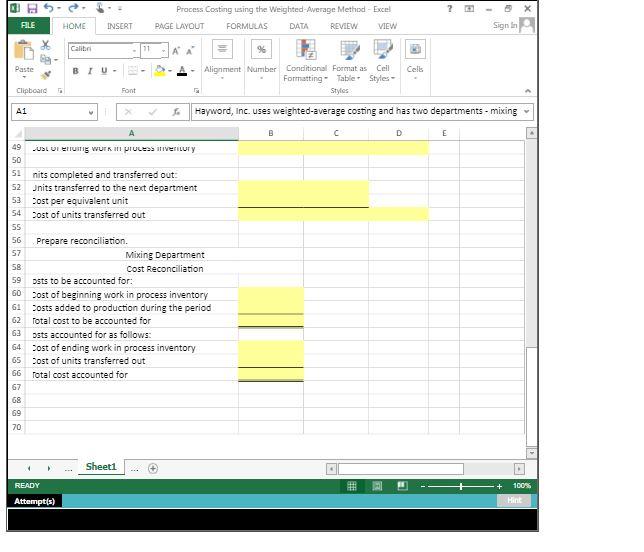Open font name Calibri dropdown
The image size is (644, 552).
click(x=134, y=51)
